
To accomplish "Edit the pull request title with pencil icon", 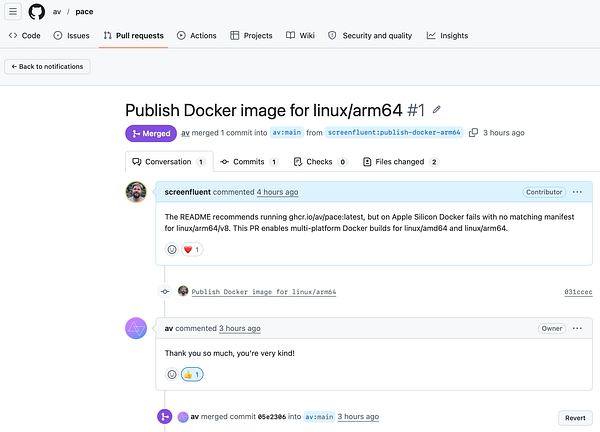I will coord(437,110).
